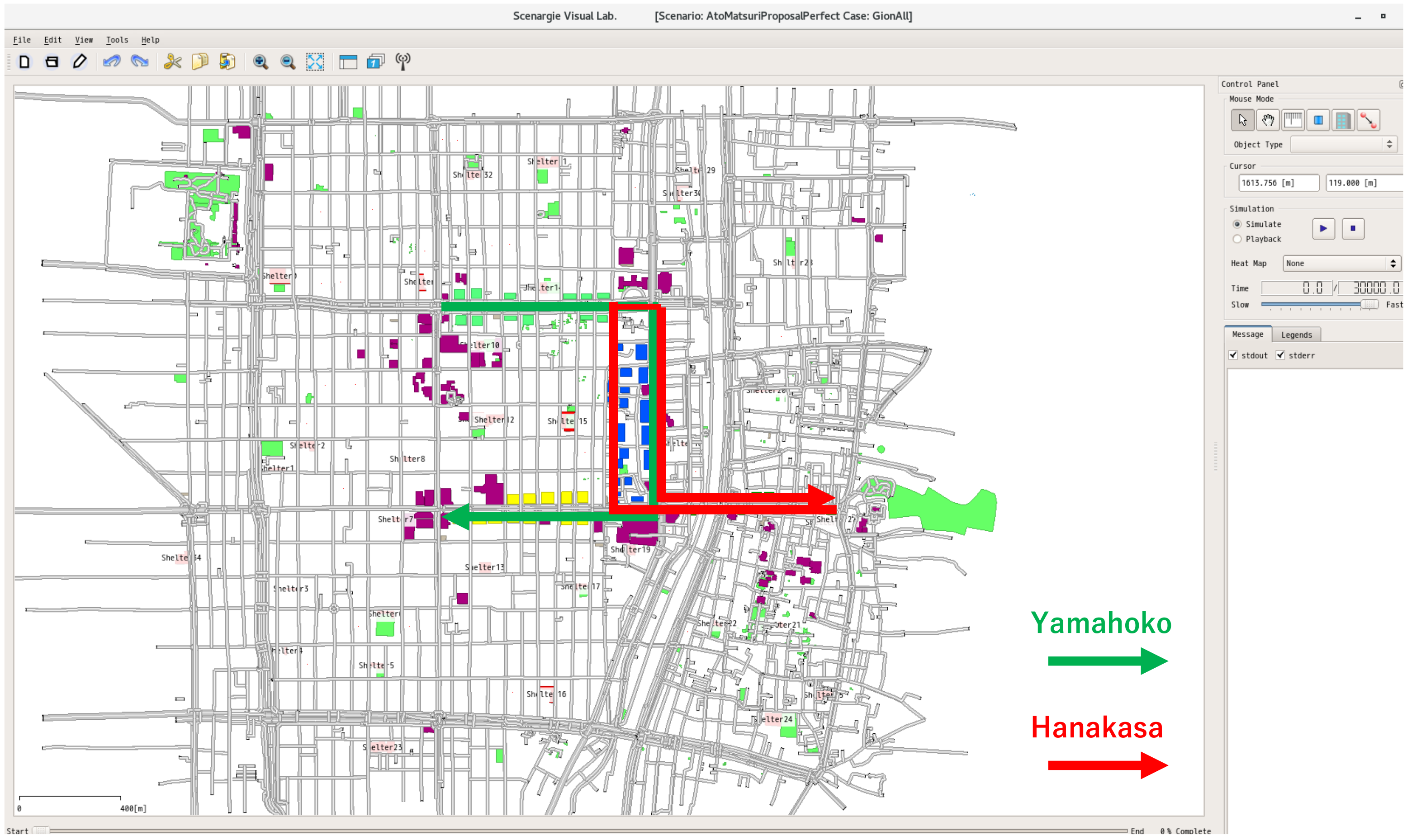Click the zoom in magnifier icon
The height and width of the screenshot is (840, 1407).
261,61
